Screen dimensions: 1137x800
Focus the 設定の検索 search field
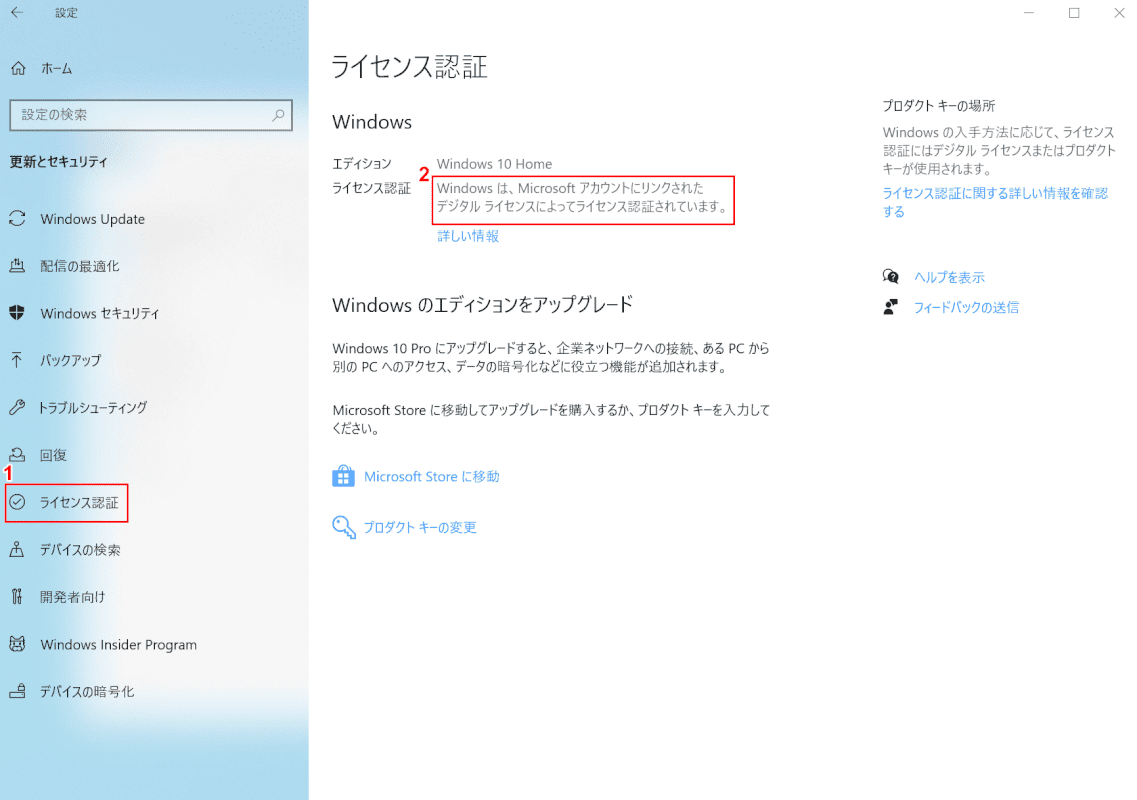click(151, 115)
